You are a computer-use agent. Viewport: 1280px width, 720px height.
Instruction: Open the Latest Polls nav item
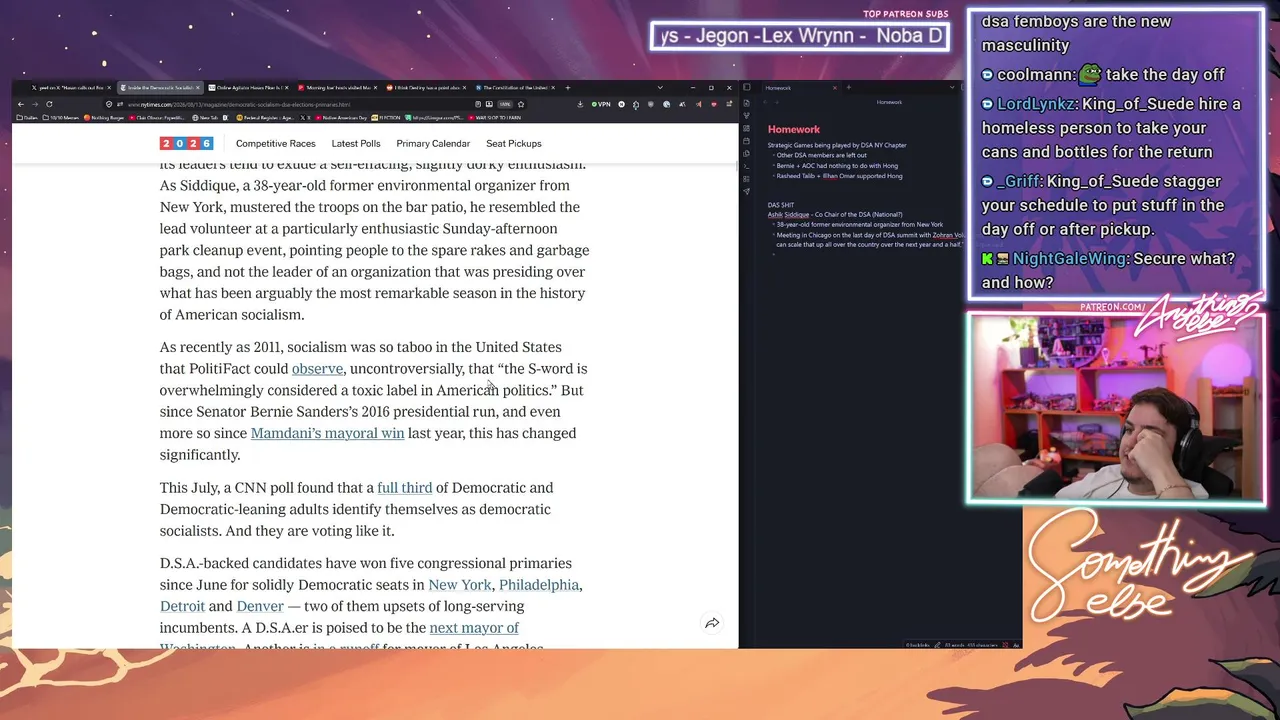pos(356,144)
